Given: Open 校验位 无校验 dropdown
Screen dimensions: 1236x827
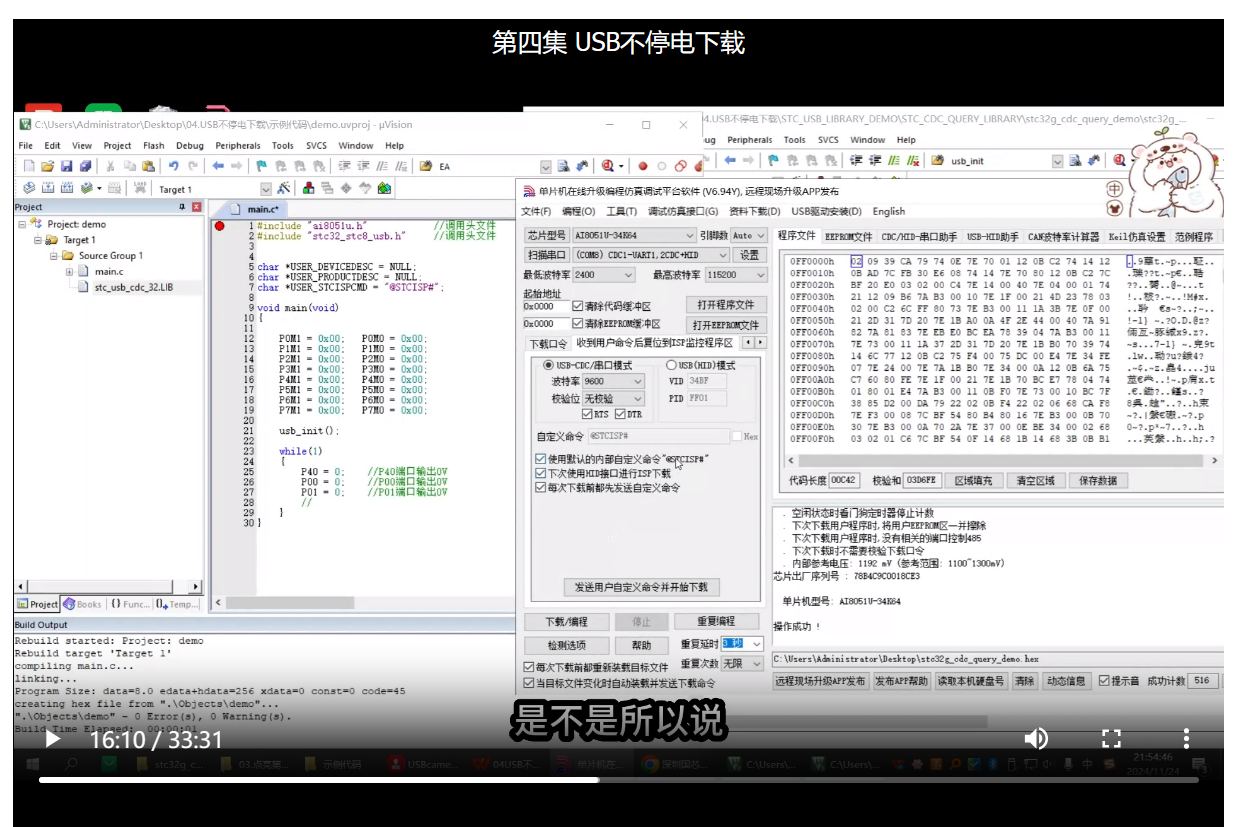Looking at the screenshot, I should pos(613,398).
